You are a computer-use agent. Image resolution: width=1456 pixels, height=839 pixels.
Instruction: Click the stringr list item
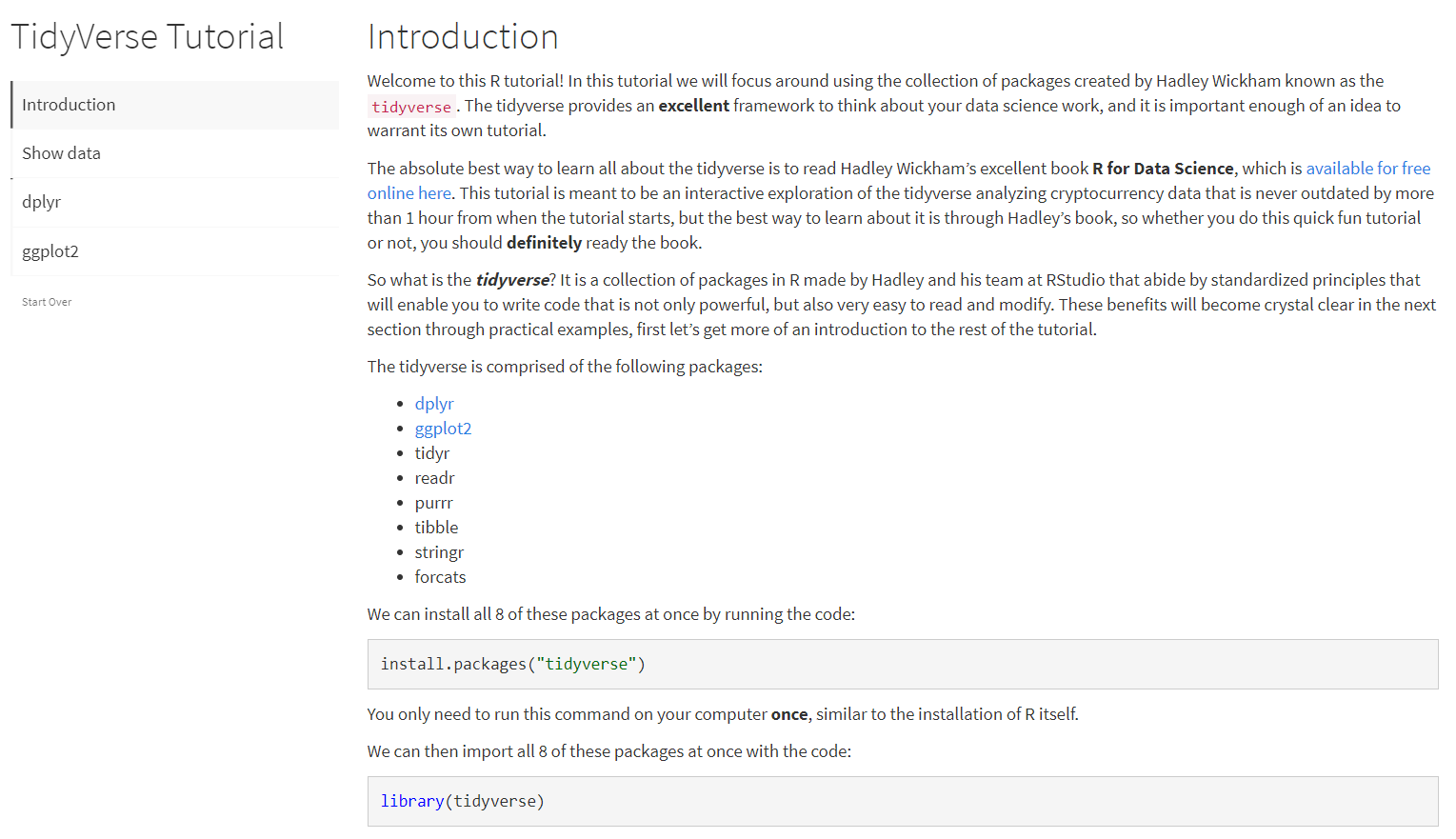(439, 552)
